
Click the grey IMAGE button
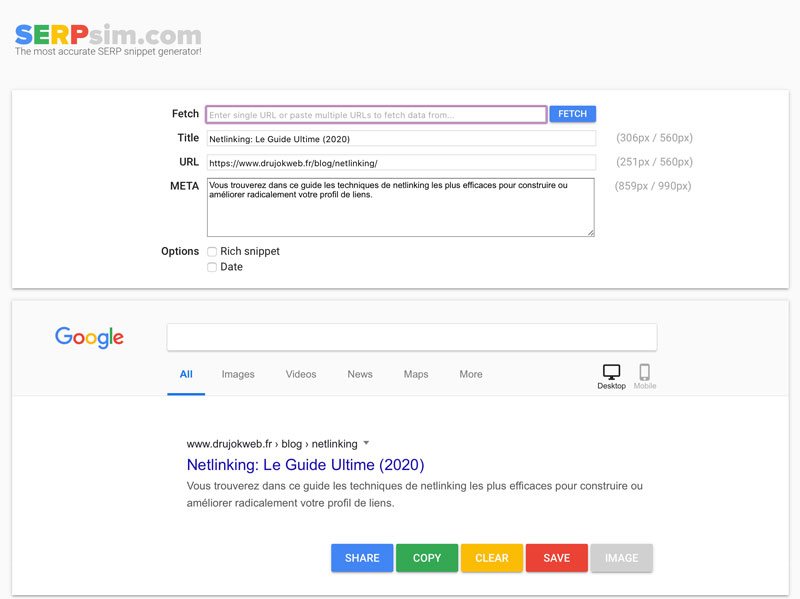pos(621,558)
